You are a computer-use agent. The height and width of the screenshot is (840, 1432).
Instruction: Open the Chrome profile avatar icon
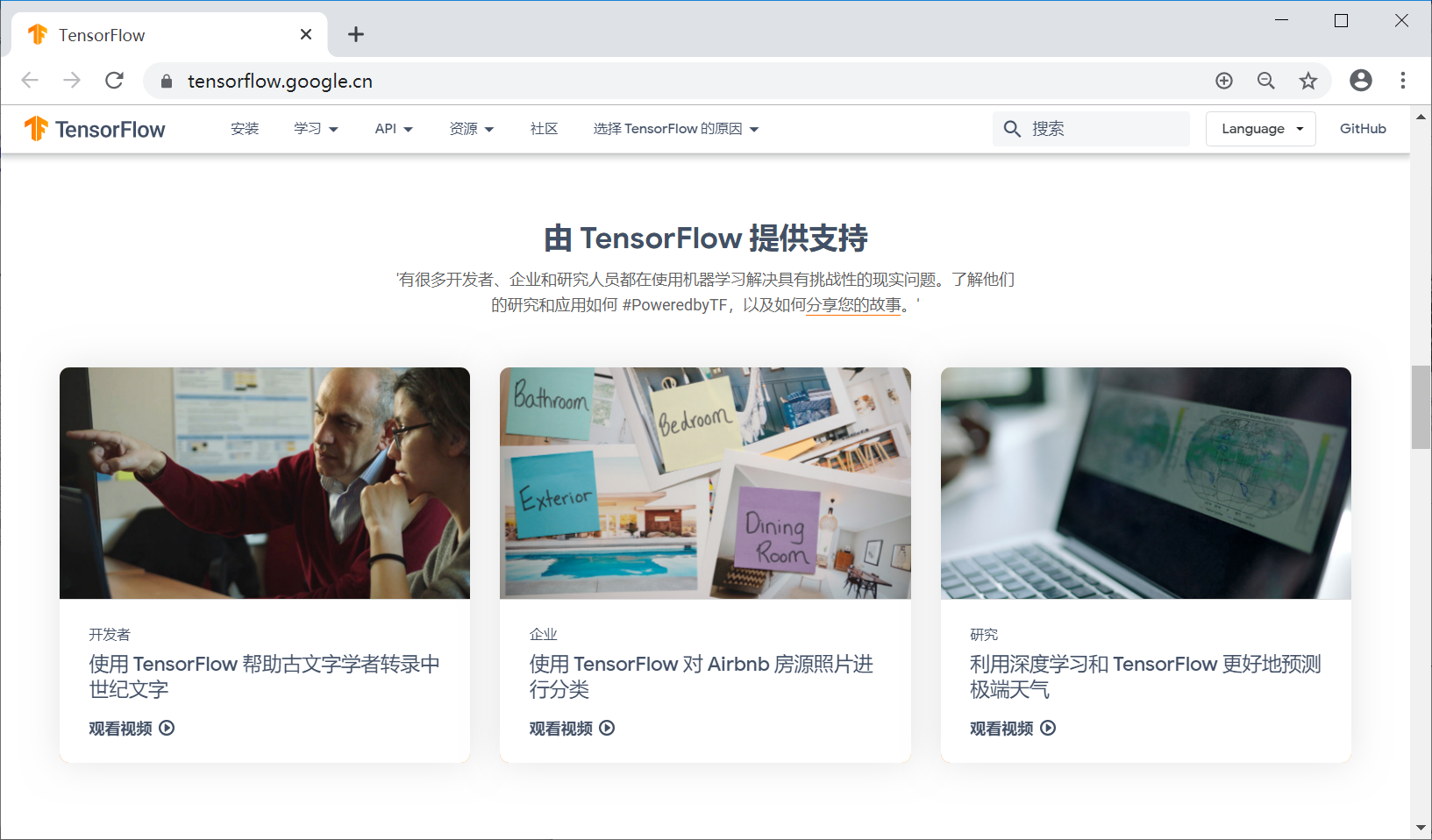tap(1360, 81)
